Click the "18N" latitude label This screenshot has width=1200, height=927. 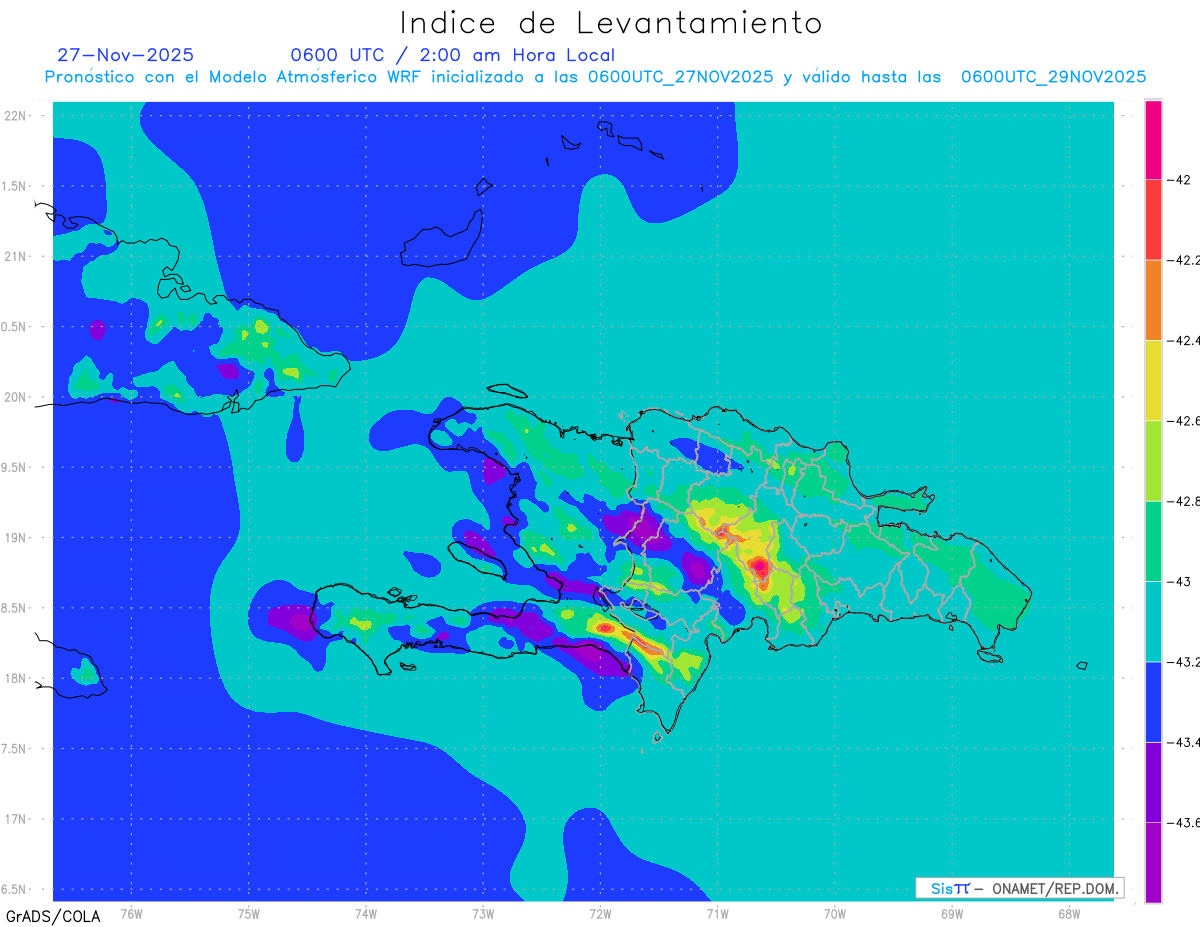click(15, 679)
